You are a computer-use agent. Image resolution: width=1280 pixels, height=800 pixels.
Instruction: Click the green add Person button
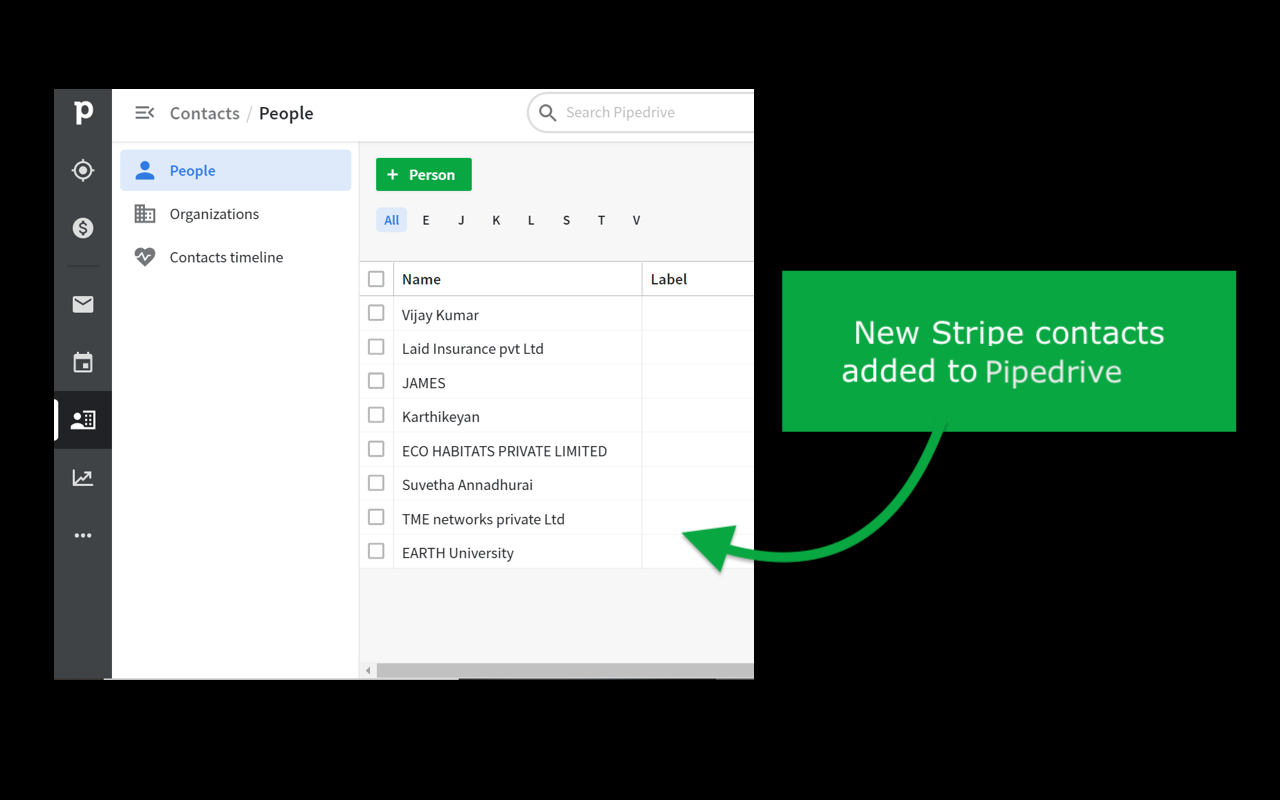[423, 175]
